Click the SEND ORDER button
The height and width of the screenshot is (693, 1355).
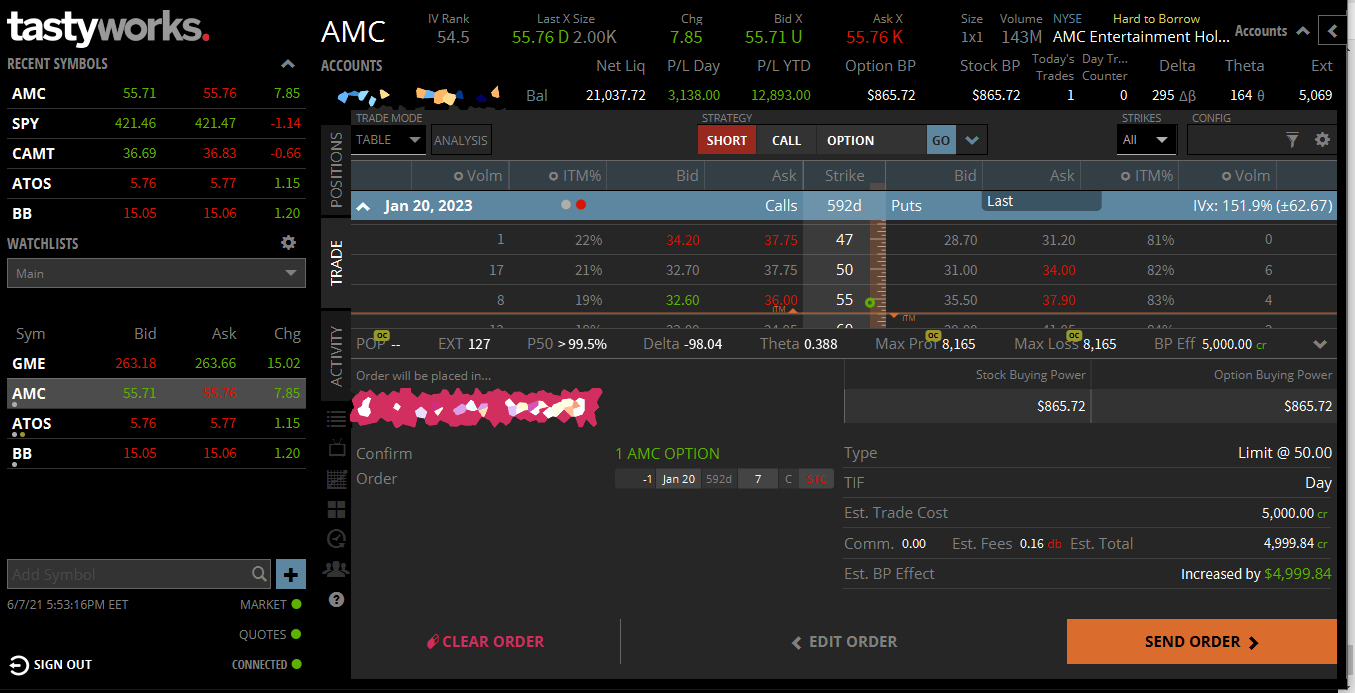tap(1201, 642)
